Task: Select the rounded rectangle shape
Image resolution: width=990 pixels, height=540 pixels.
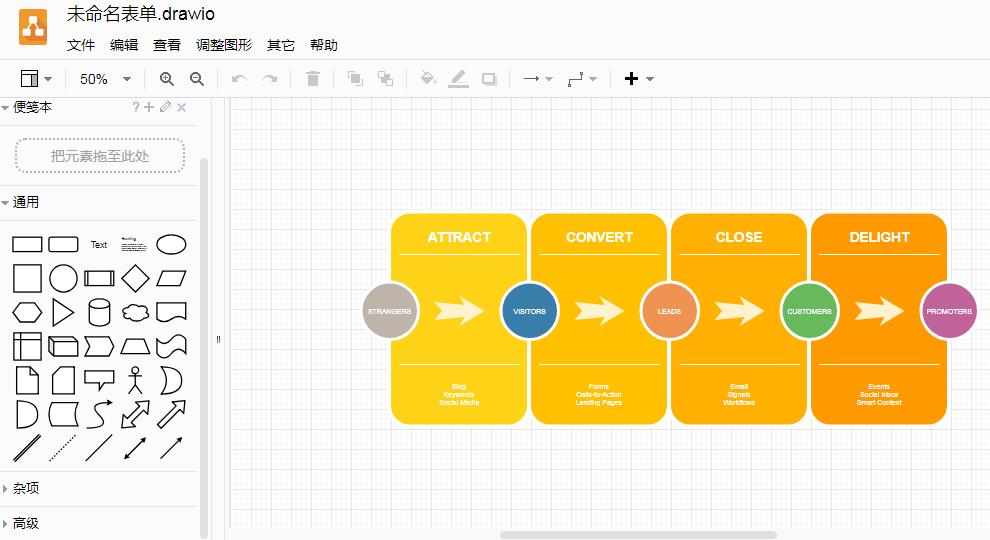Action: [63, 244]
